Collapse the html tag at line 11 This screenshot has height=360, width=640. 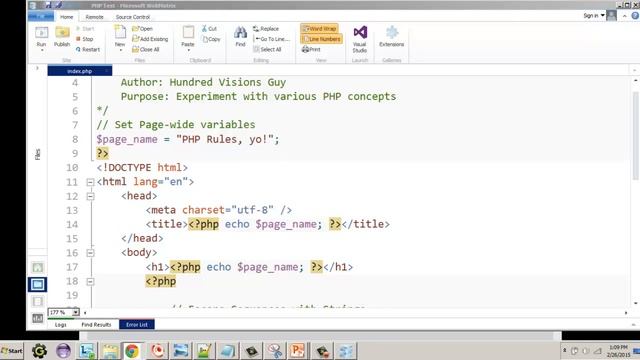point(90,182)
